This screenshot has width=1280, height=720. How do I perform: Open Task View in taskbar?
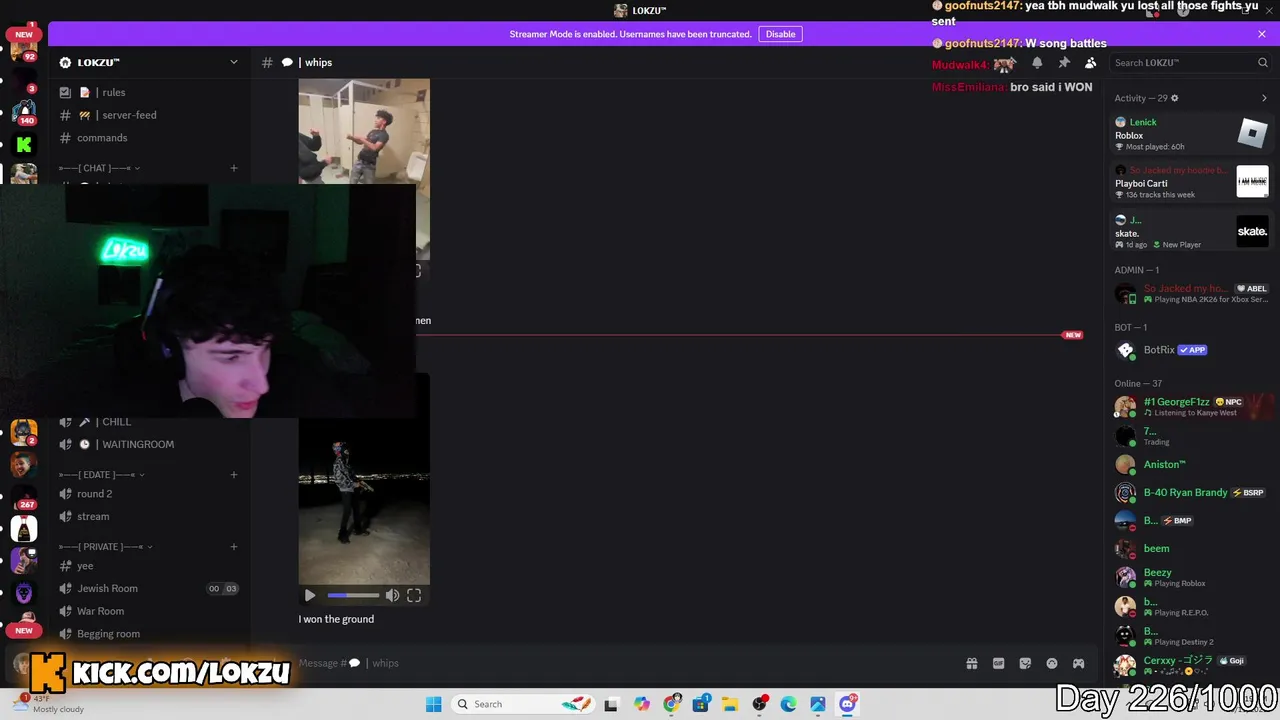click(611, 704)
